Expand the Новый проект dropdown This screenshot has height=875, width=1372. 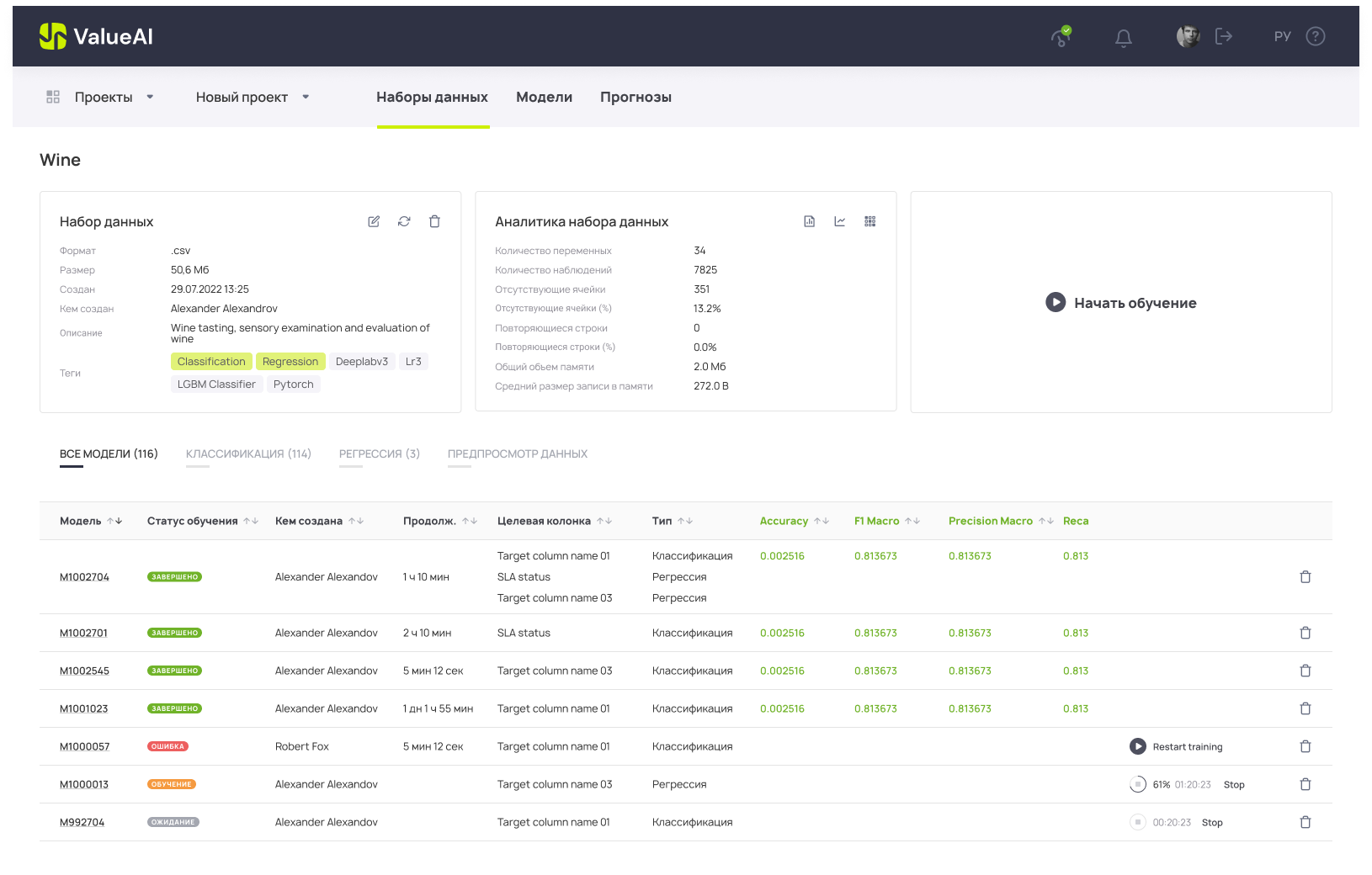click(306, 97)
